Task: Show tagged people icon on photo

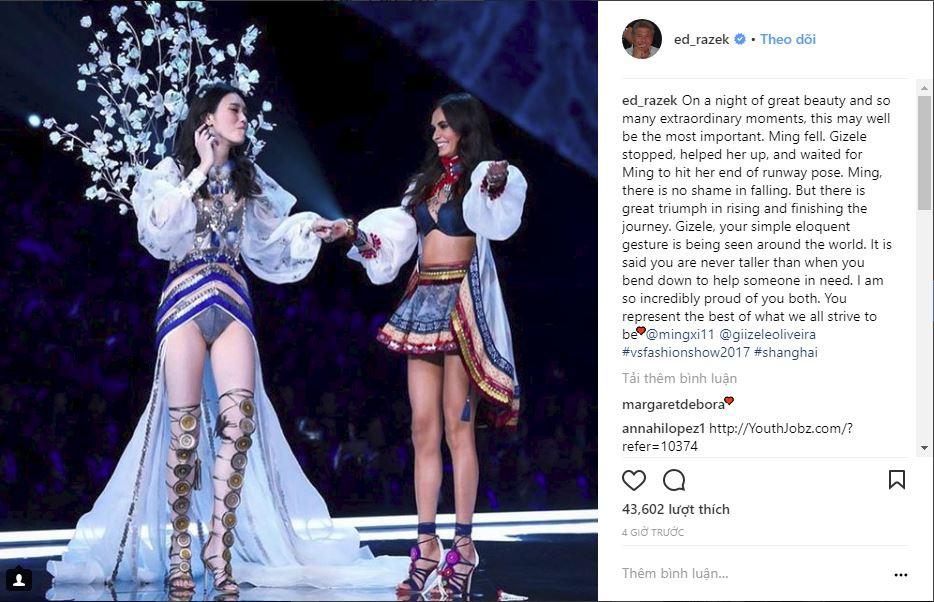Action: pos(18,579)
